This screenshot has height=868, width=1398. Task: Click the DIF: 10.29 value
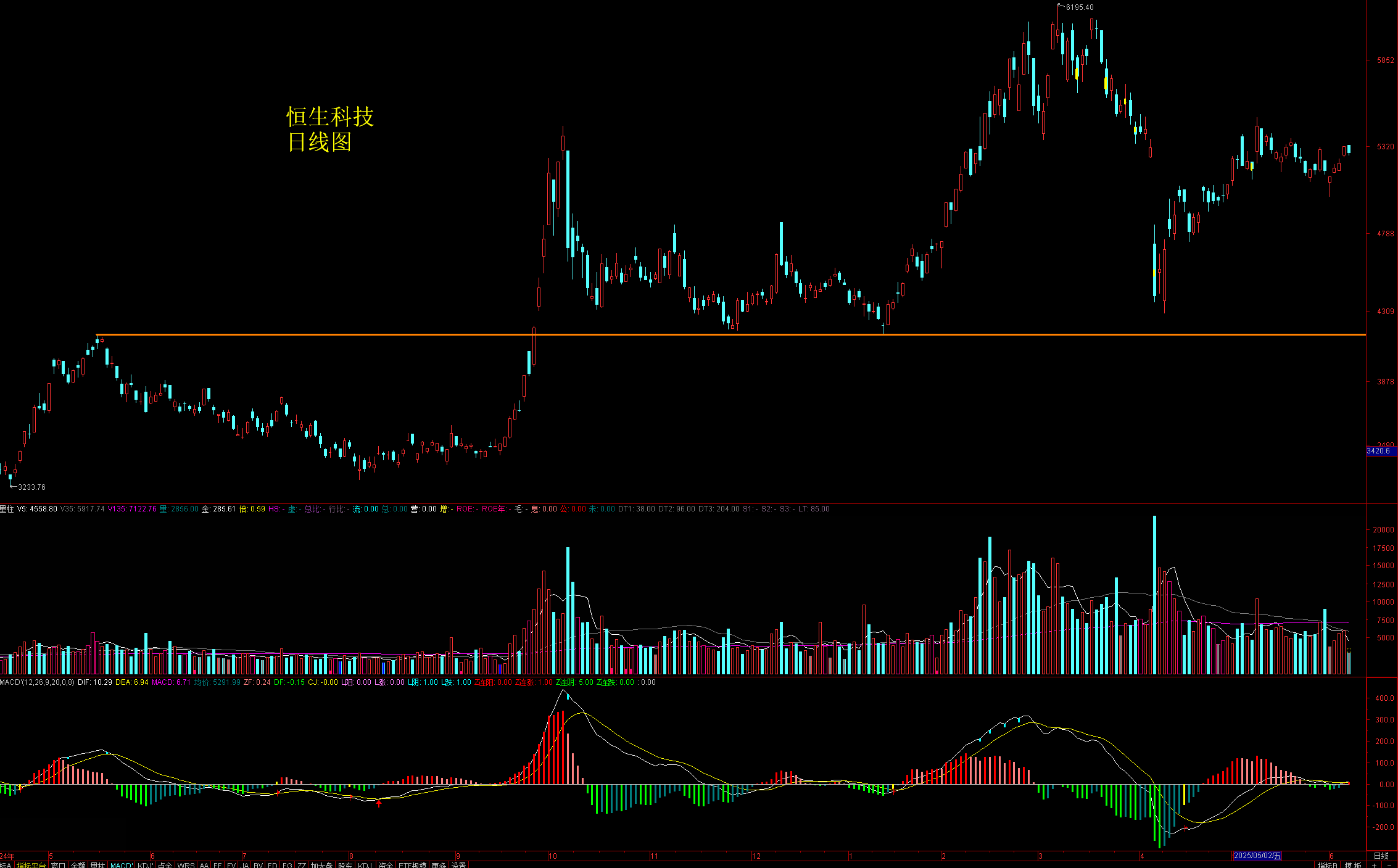click(x=95, y=682)
